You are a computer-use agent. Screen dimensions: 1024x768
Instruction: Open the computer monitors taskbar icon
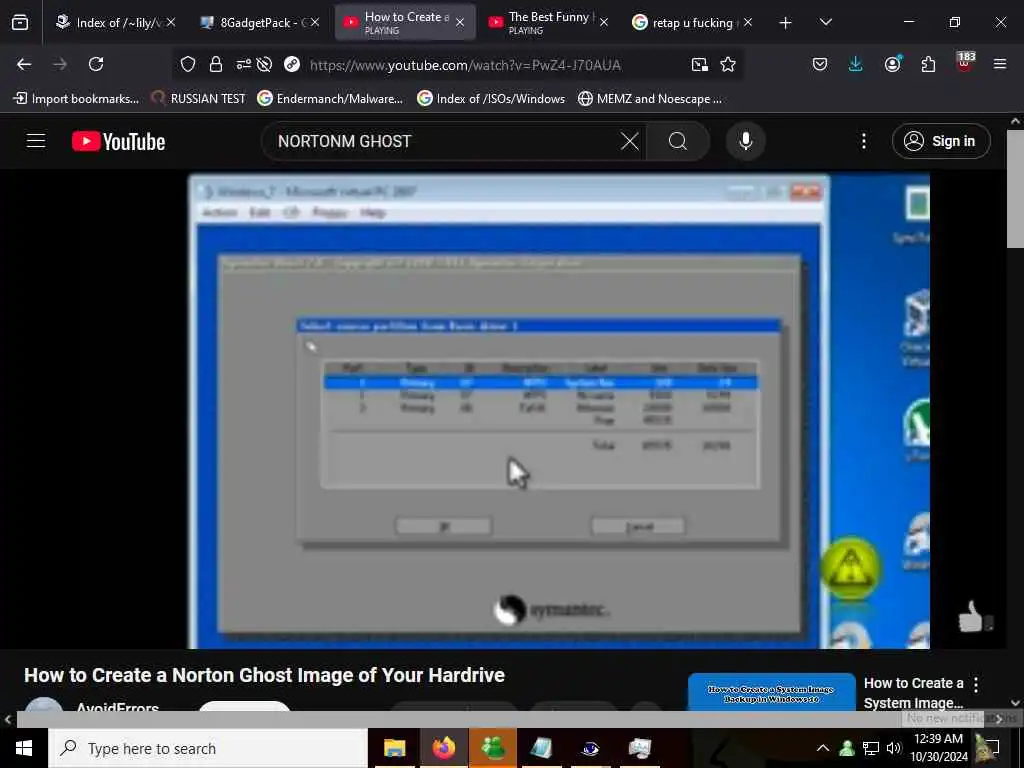(x=639, y=748)
